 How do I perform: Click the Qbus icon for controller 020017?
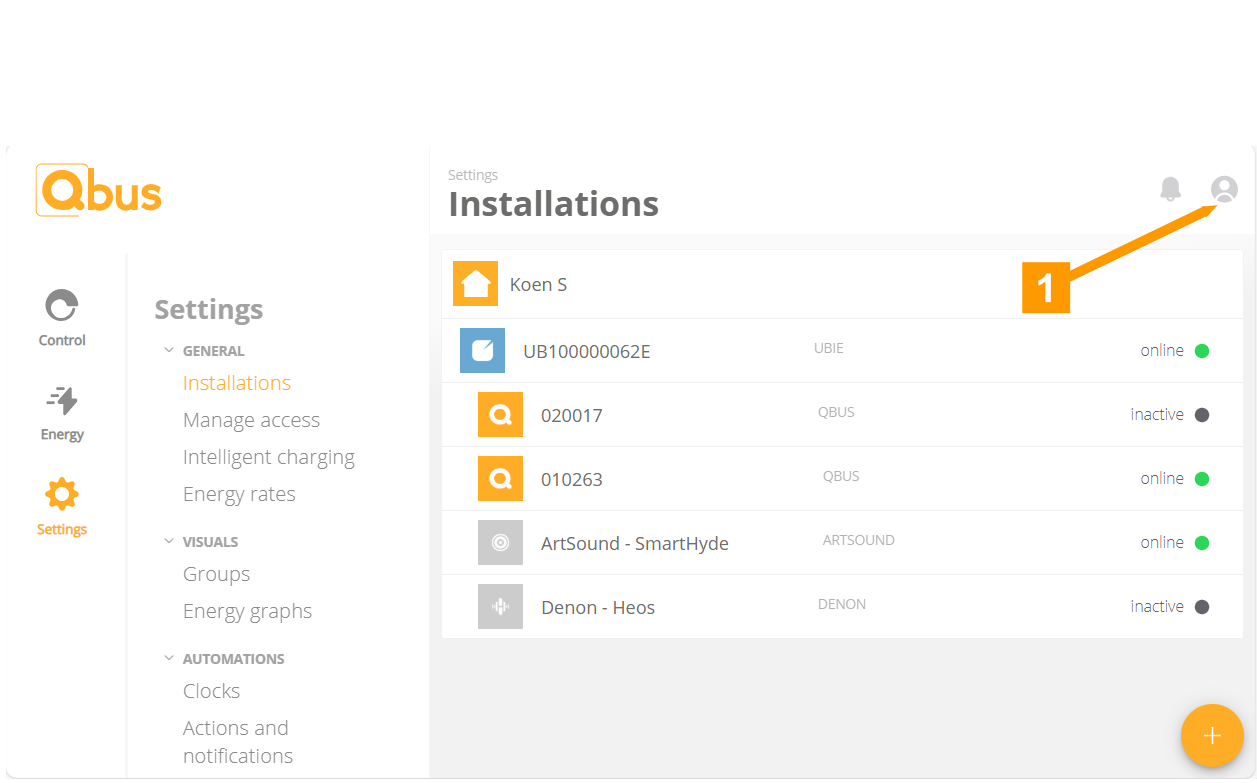(x=500, y=415)
